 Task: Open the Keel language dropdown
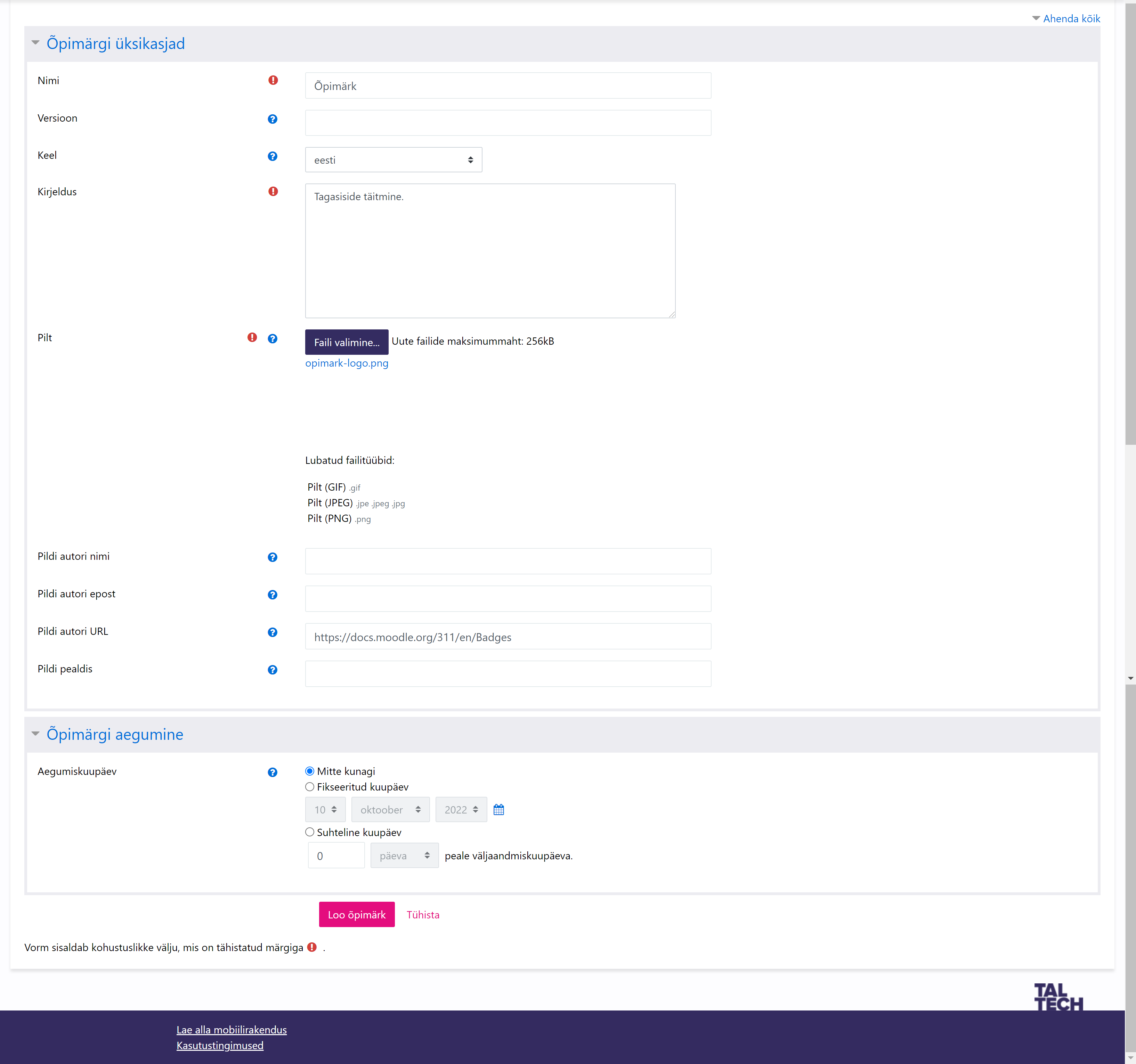[x=394, y=160]
